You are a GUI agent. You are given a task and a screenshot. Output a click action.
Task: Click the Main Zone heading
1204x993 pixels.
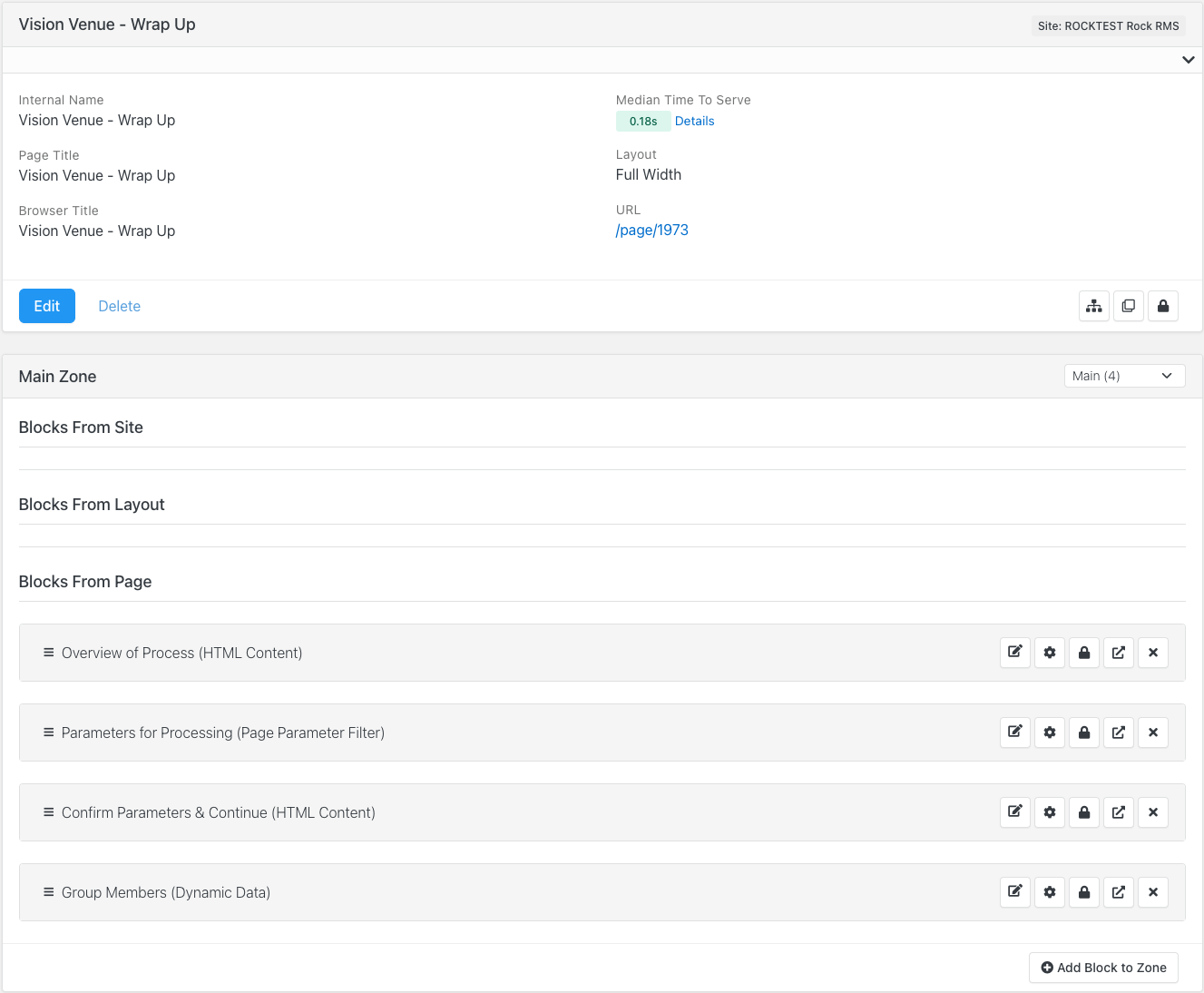click(57, 377)
